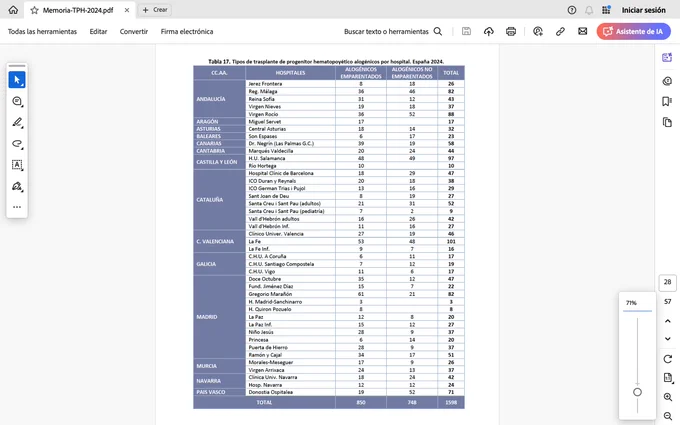Open page thumbnails panel in right sidebar
Image resolution: width=680 pixels, height=425 pixels.
click(x=667, y=122)
